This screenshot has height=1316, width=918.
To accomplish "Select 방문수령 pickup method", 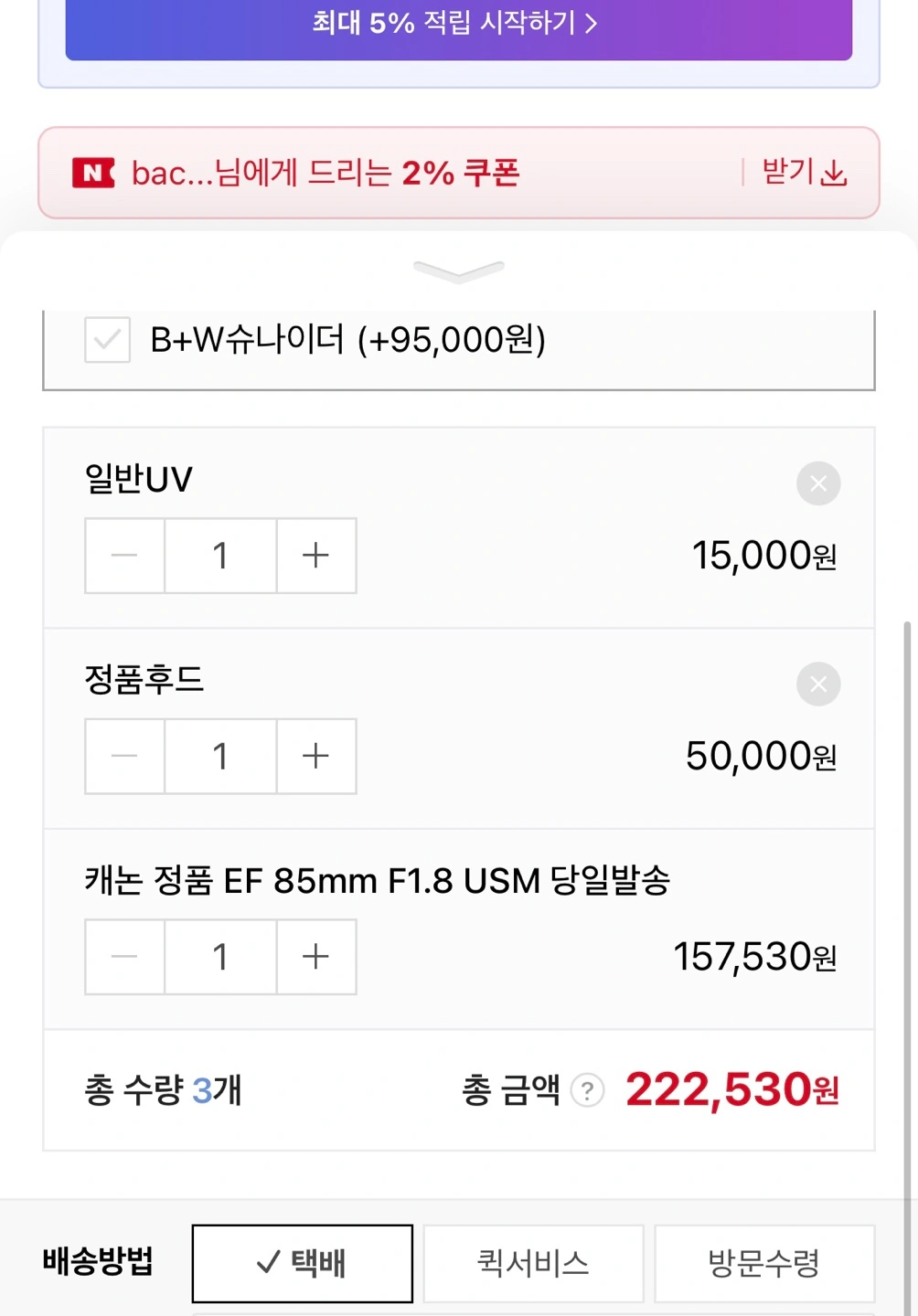I will tap(764, 1263).
